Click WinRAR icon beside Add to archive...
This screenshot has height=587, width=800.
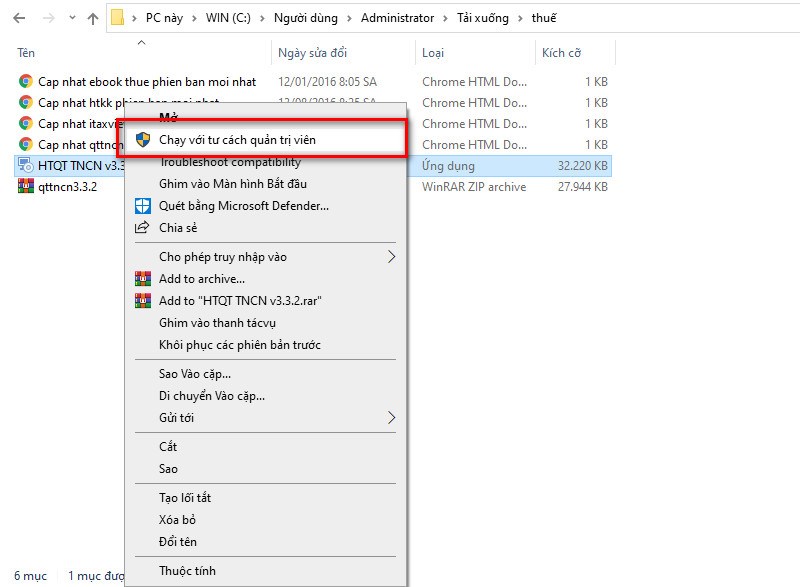pyautogui.click(x=143, y=279)
